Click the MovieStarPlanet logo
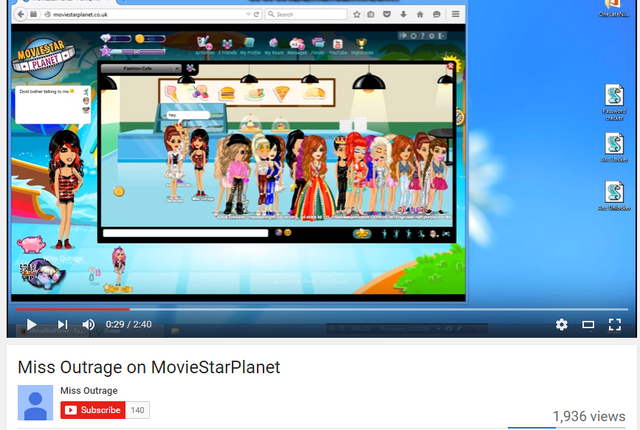Image resolution: width=640 pixels, height=430 pixels. click(x=42, y=58)
